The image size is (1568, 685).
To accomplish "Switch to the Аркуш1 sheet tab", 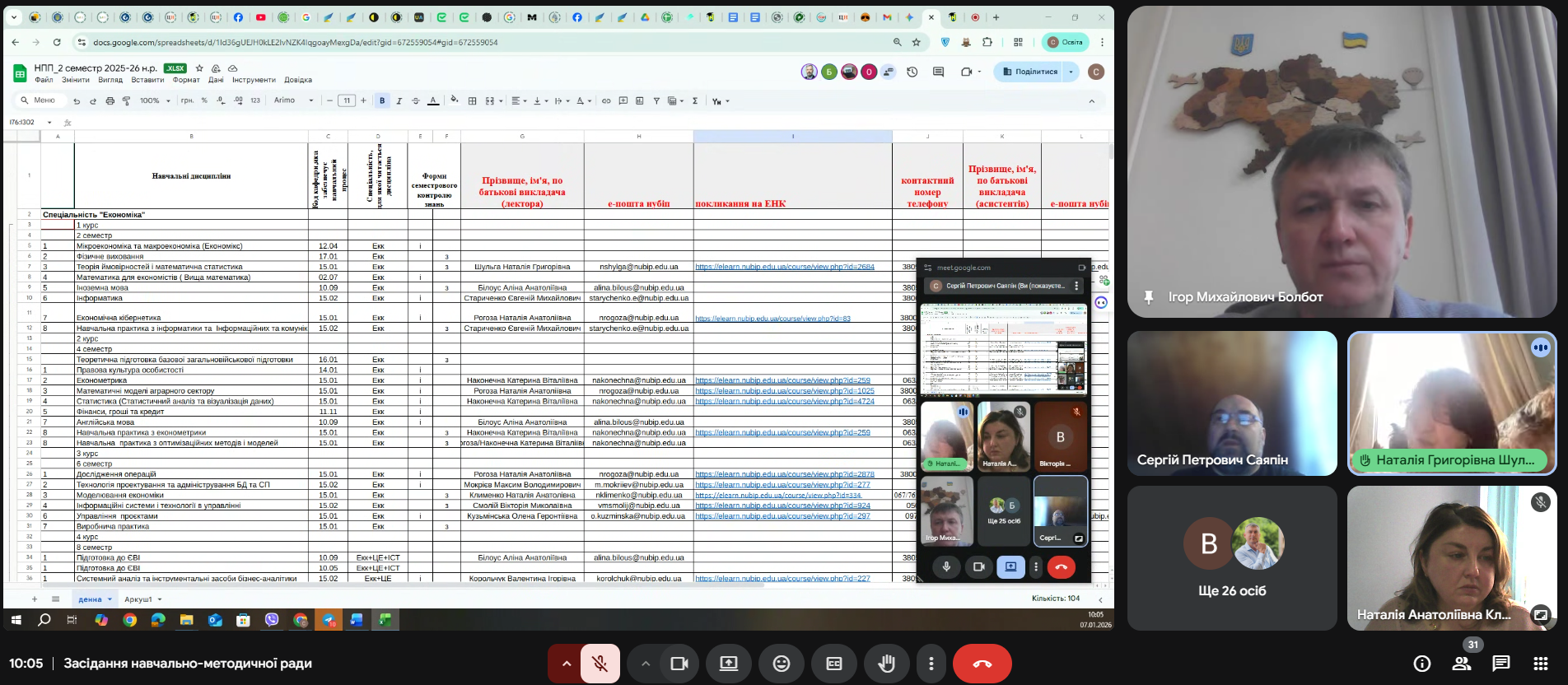I will pyautogui.click(x=138, y=599).
